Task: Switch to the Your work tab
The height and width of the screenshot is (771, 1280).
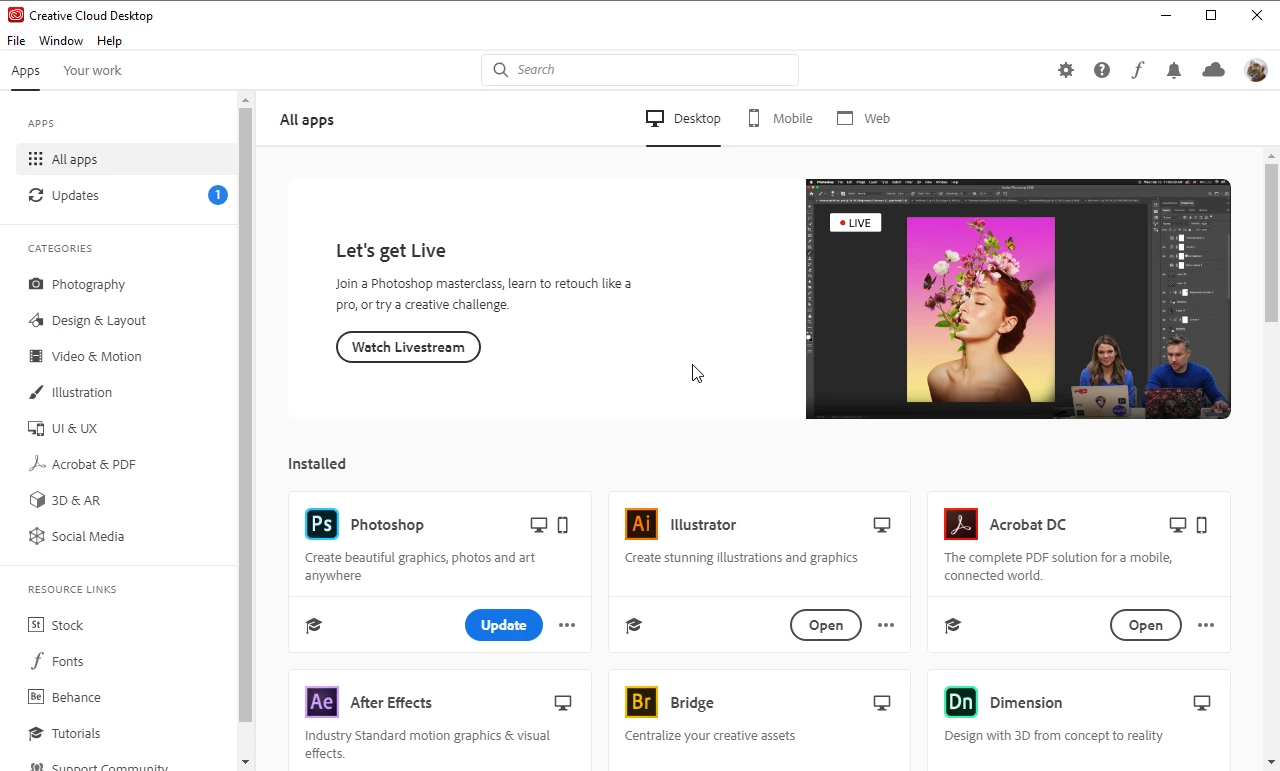Action: point(92,71)
